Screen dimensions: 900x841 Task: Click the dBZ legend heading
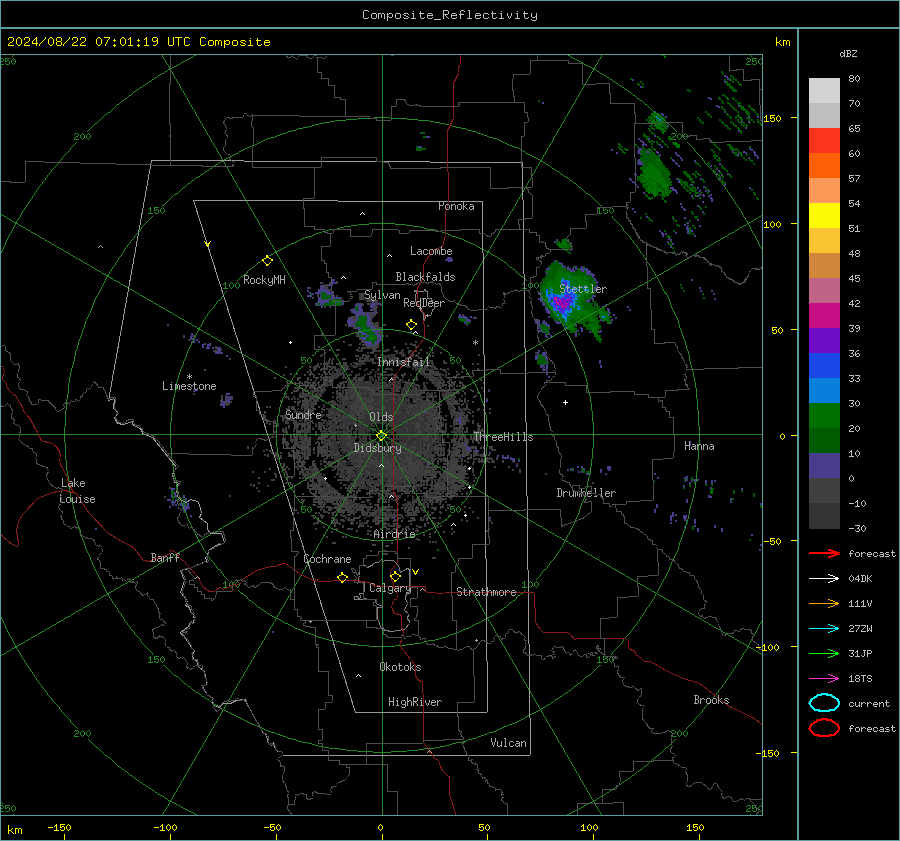click(x=848, y=53)
